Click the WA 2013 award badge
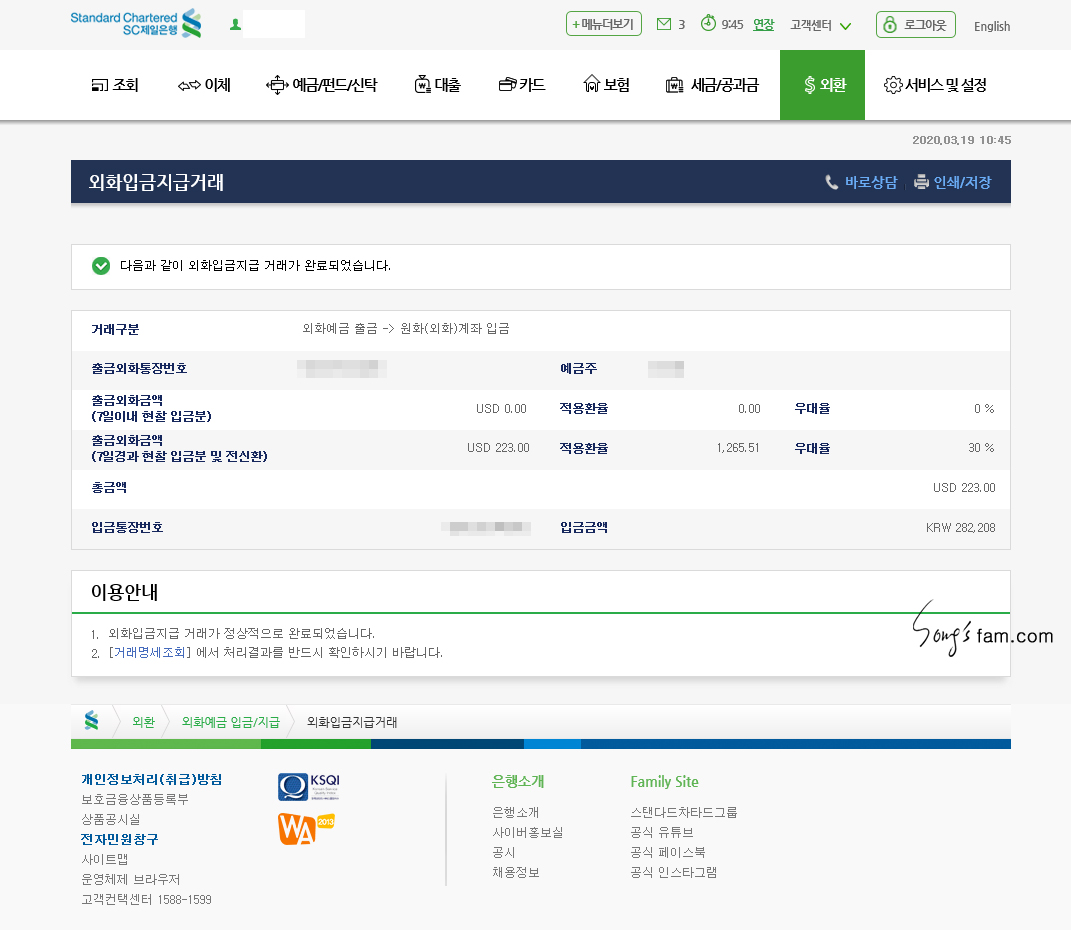This screenshot has width=1071, height=930. click(x=306, y=828)
